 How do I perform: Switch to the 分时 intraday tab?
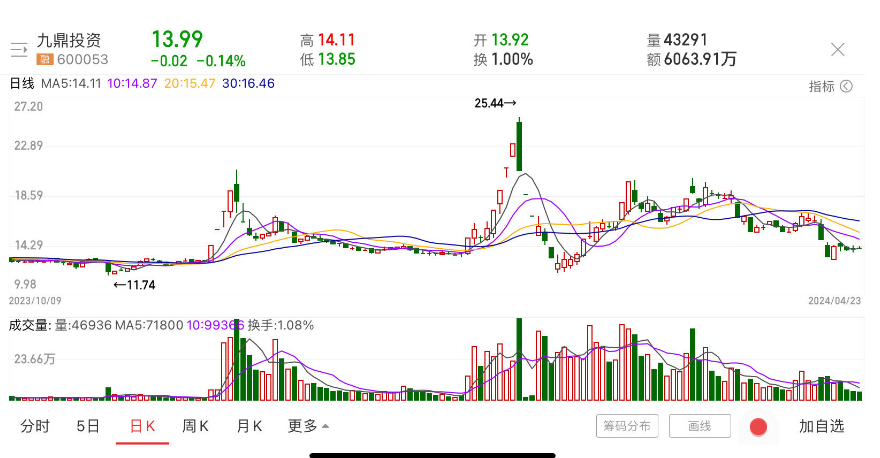[x=35, y=426]
